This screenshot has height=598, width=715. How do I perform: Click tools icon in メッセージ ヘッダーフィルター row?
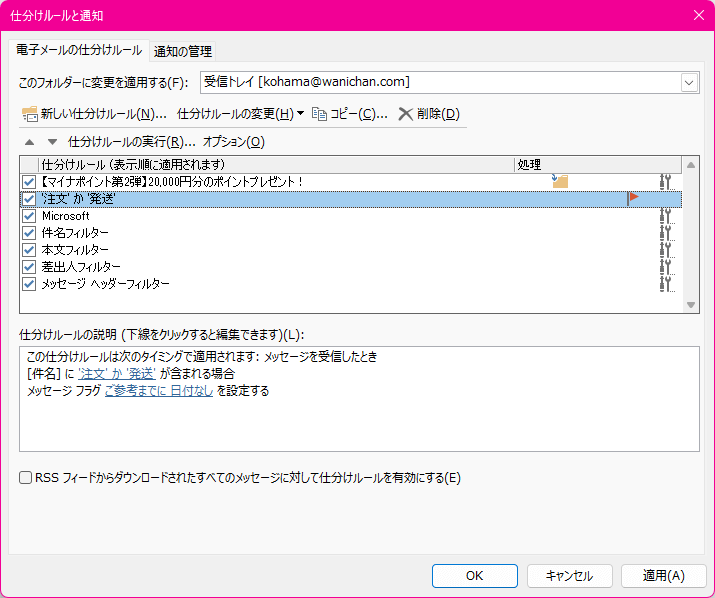pyautogui.click(x=667, y=283)
